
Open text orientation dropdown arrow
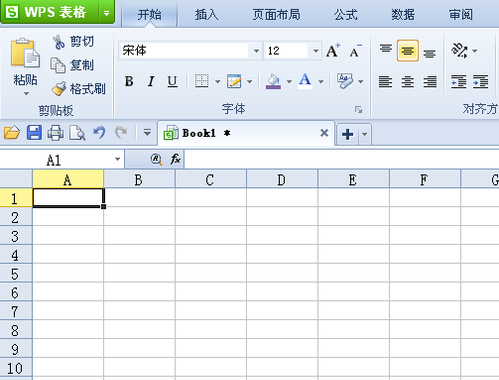475,51
